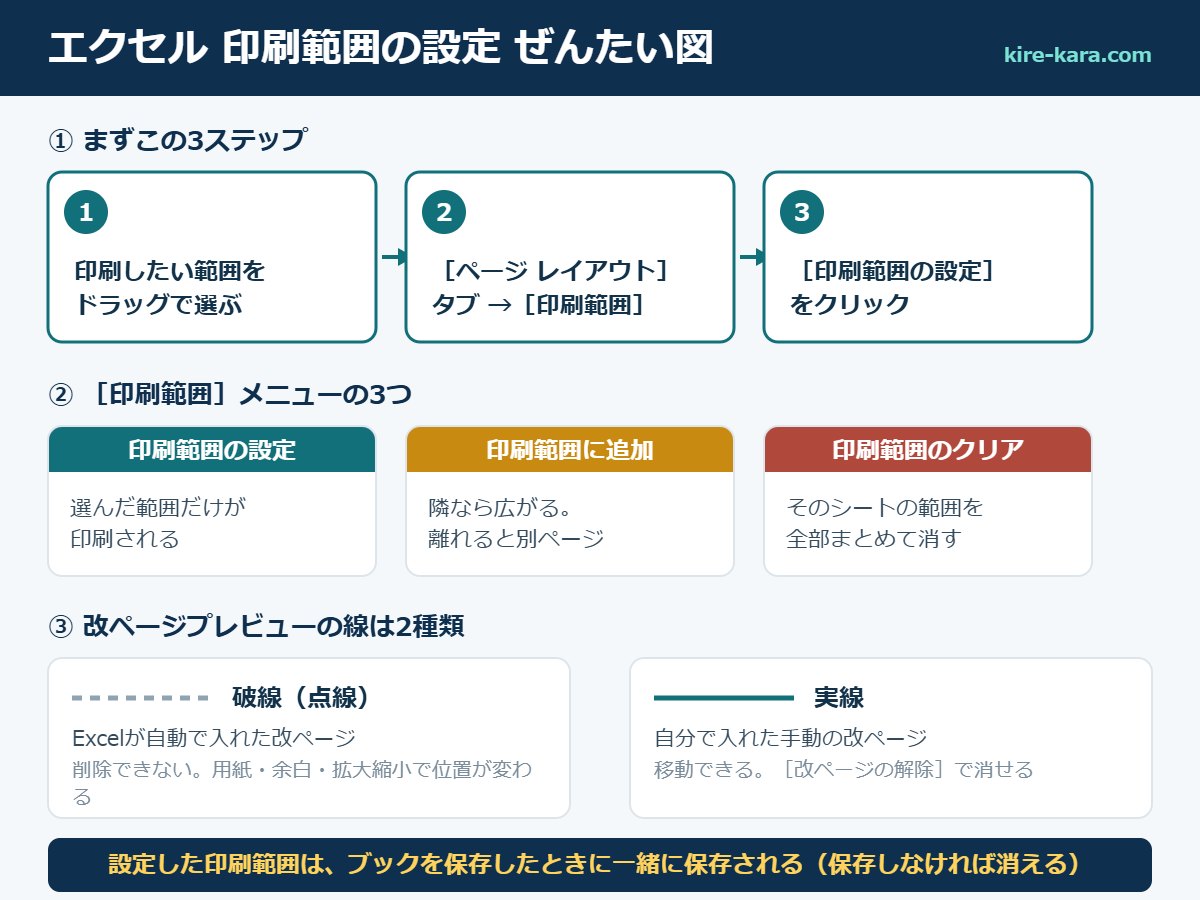Click the text 自分で入れた手動の改ページ

click(791, 738)
